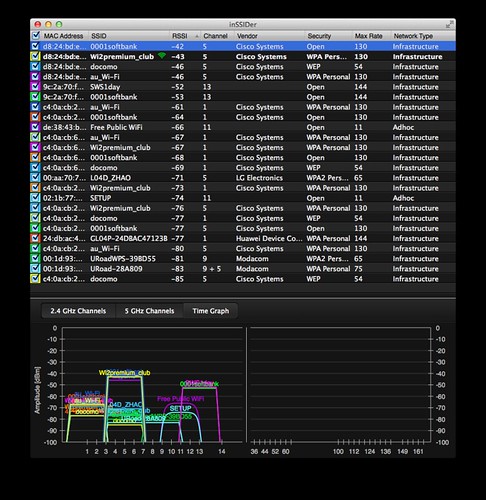The image size is (486, 500).
Task: Click URoadWPS-39BD55 SSID cell
Action: pyautogui.click(x=123, y=258)
